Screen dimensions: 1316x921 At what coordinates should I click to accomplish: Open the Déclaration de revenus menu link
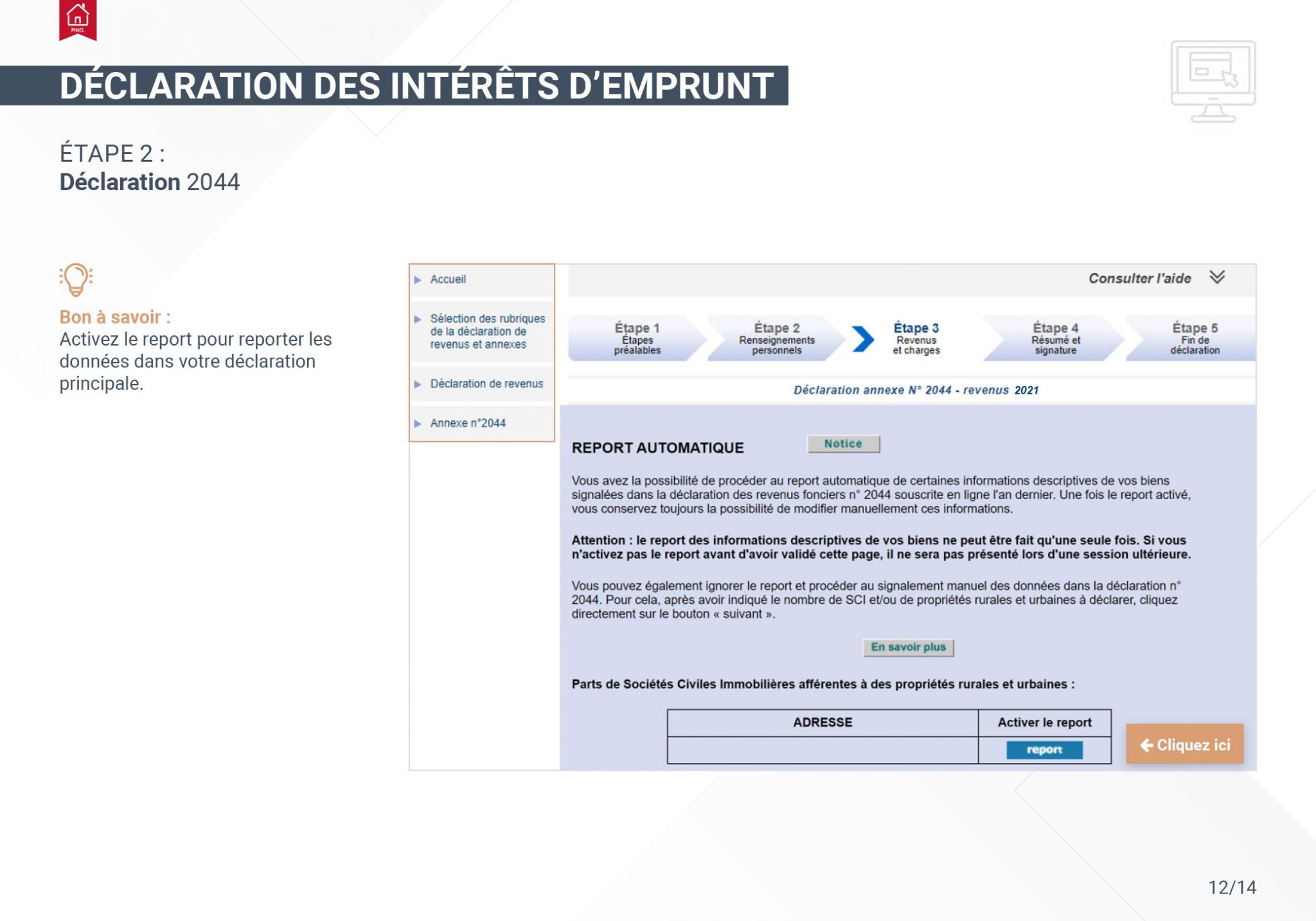486,384
